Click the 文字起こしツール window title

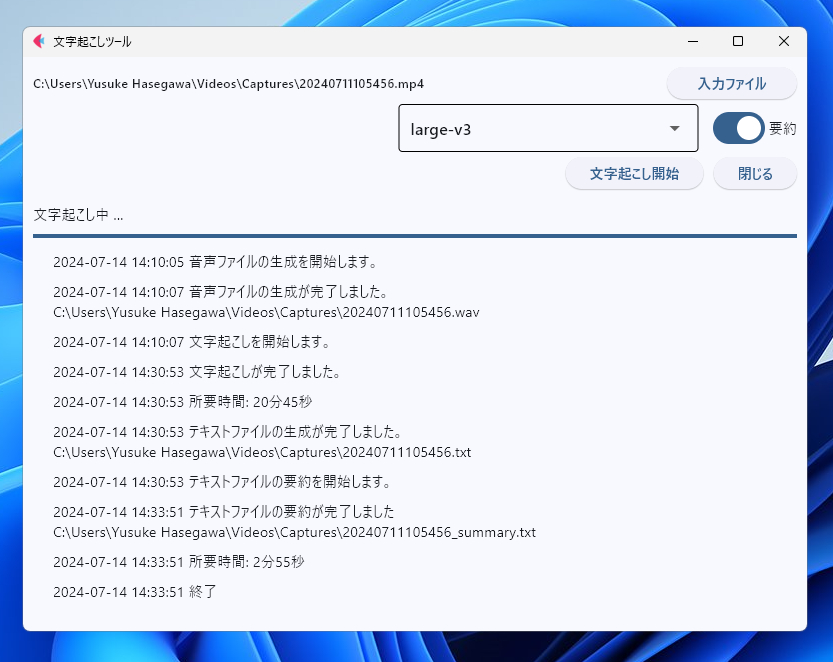pyautogui.click(x=92, y=41)
